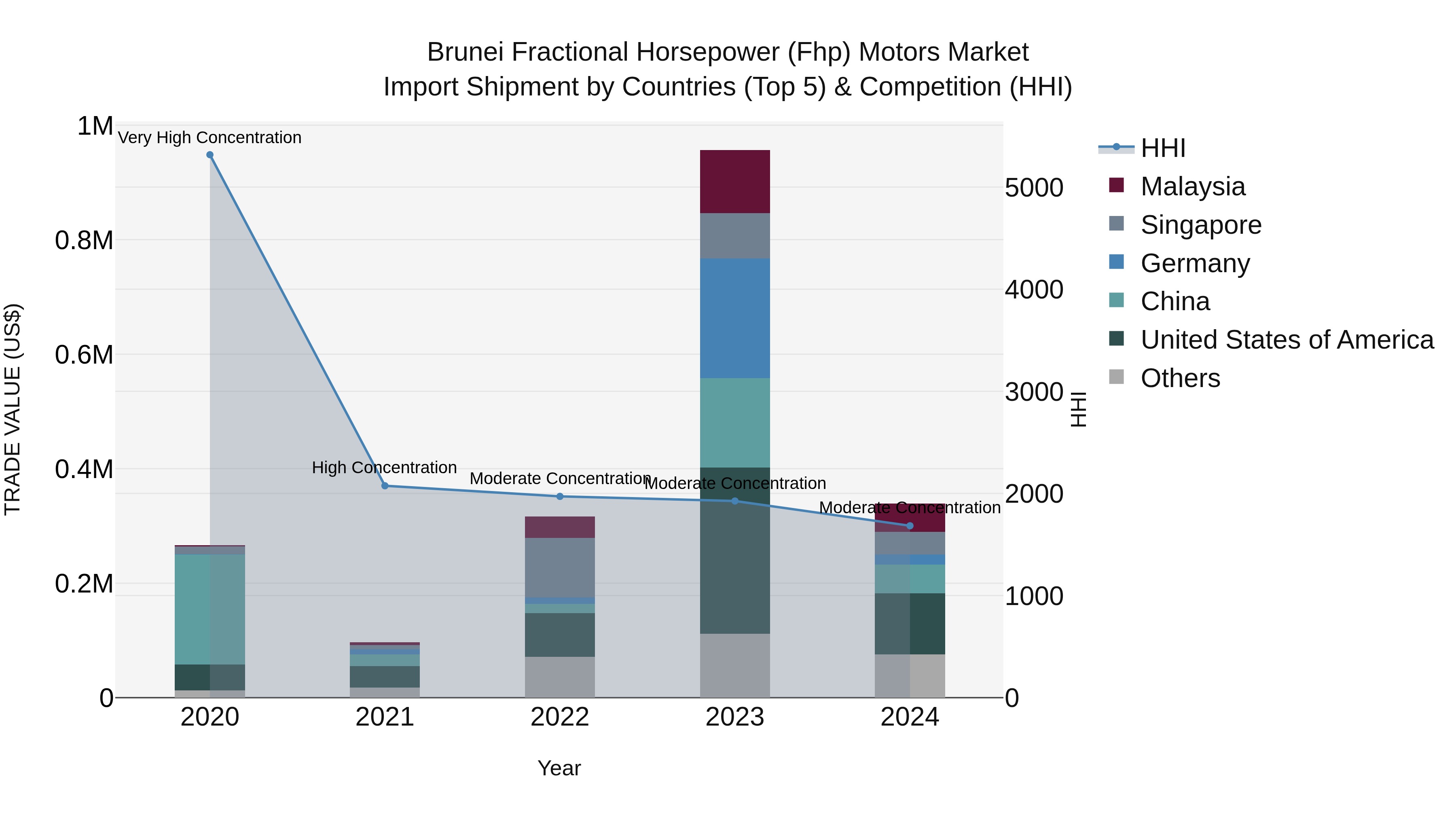This screenshot has height=819, width=1456.
Task: Click the HHI line marker legend icon
Action: coord(1116,147)
